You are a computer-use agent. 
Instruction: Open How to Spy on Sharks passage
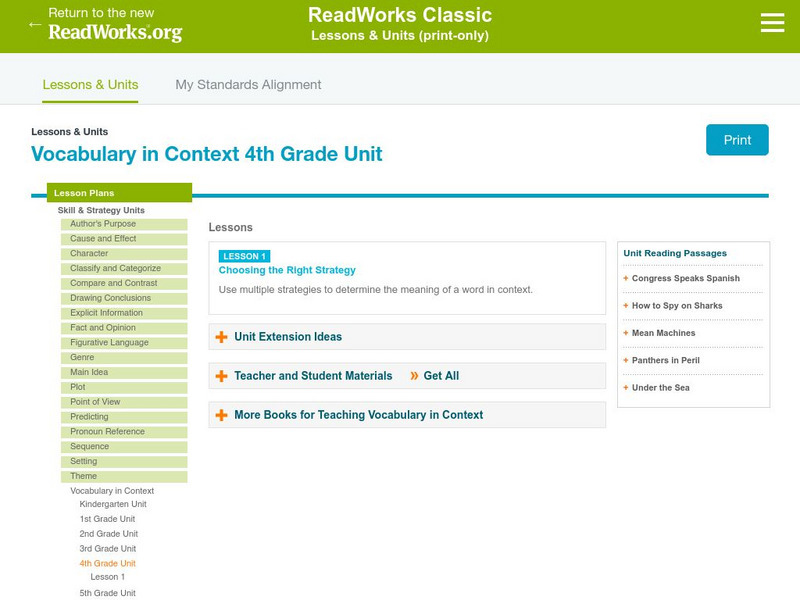tap(677, 306)
